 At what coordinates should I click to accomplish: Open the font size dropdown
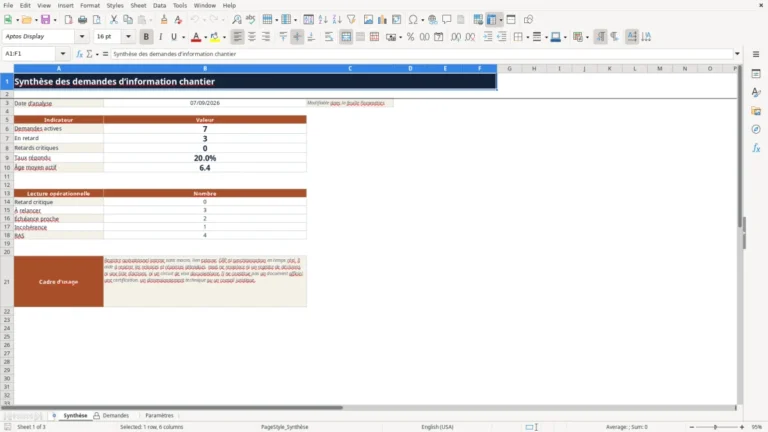click(128, 36)
